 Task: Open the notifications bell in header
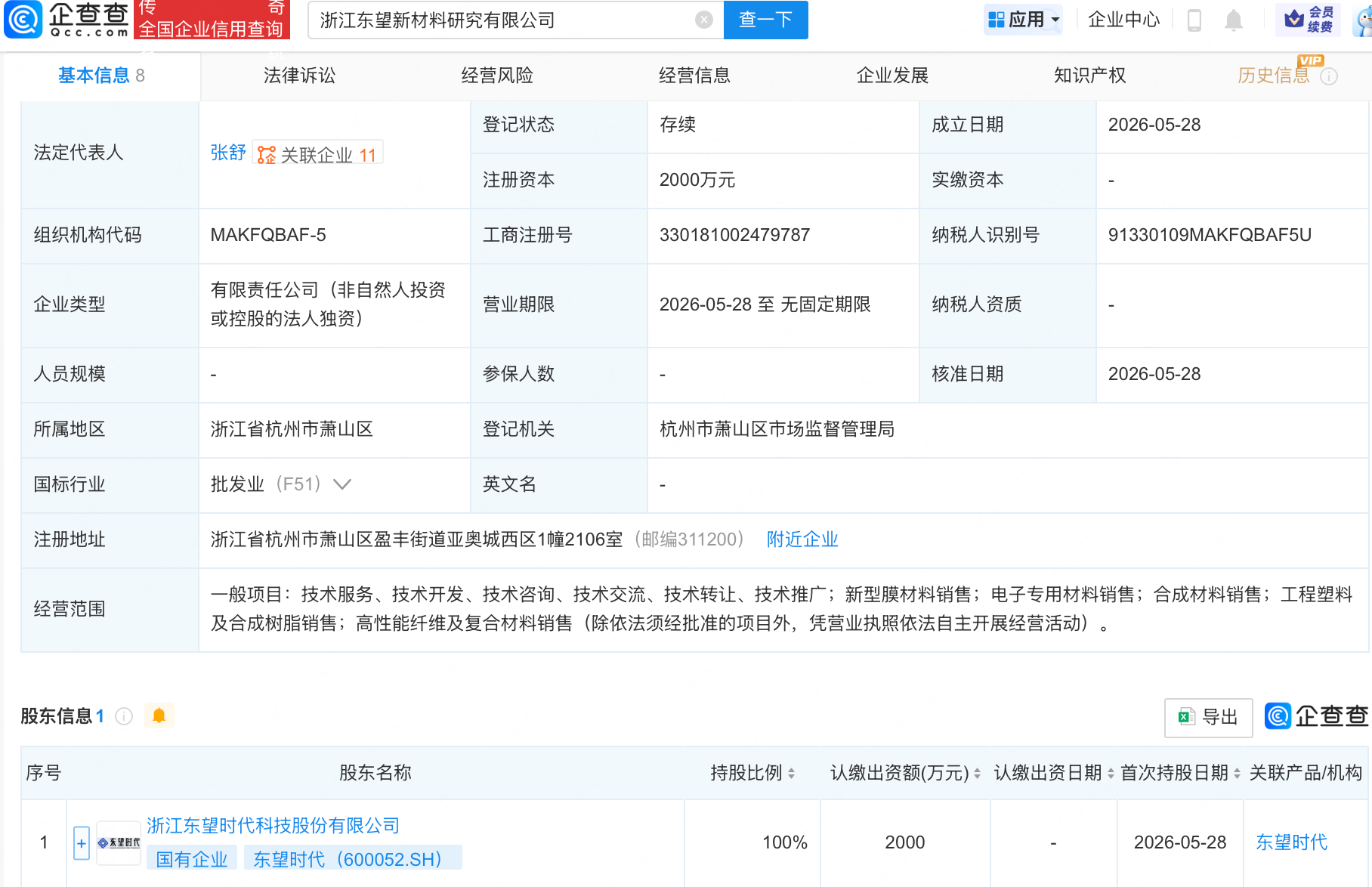click(x=1234, y=20)
